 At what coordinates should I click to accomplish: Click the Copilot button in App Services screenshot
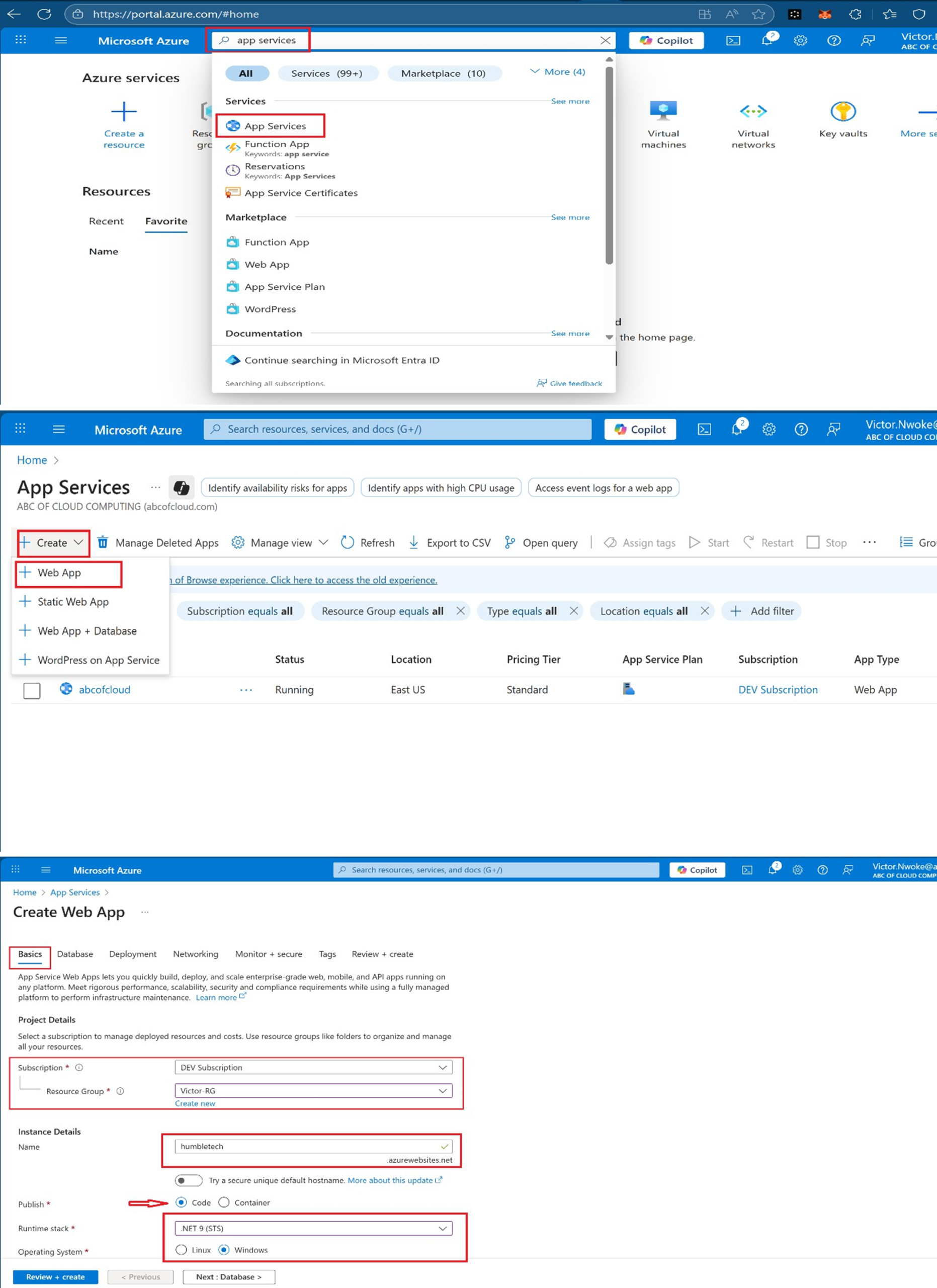click(x=640, y=429)
